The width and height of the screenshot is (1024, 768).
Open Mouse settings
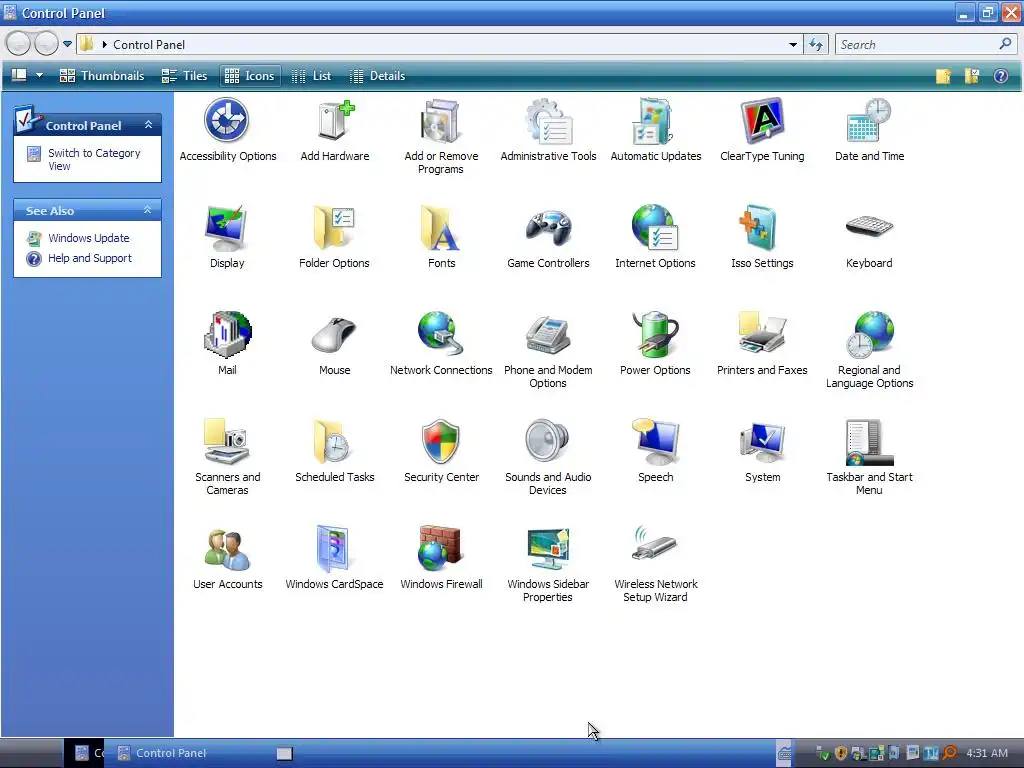(334, 344)
